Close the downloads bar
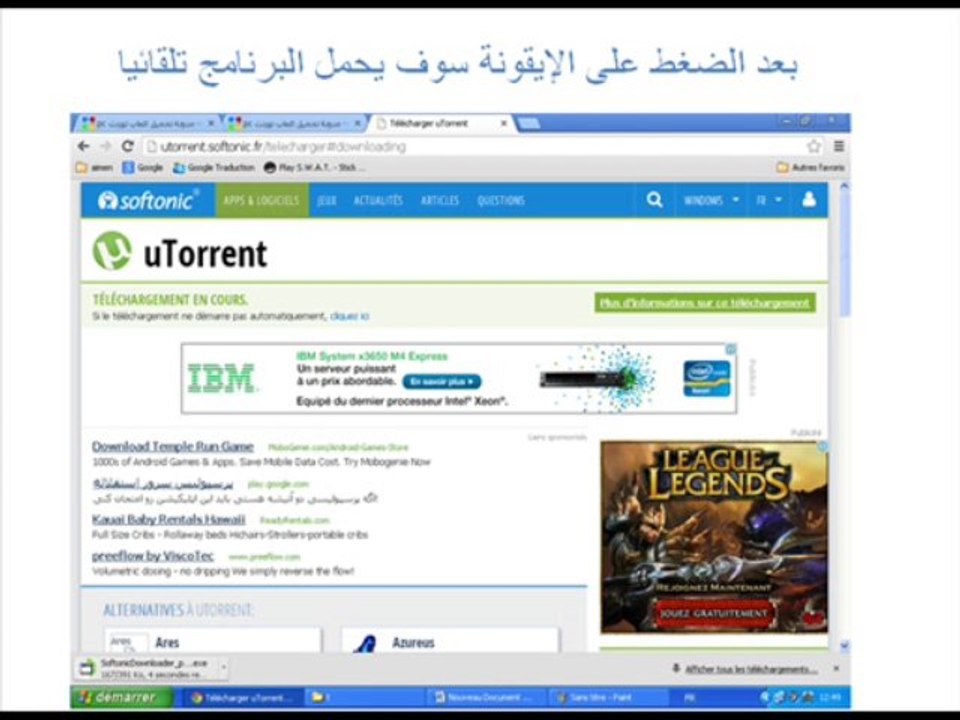960x720 pixels. [836, 669]
